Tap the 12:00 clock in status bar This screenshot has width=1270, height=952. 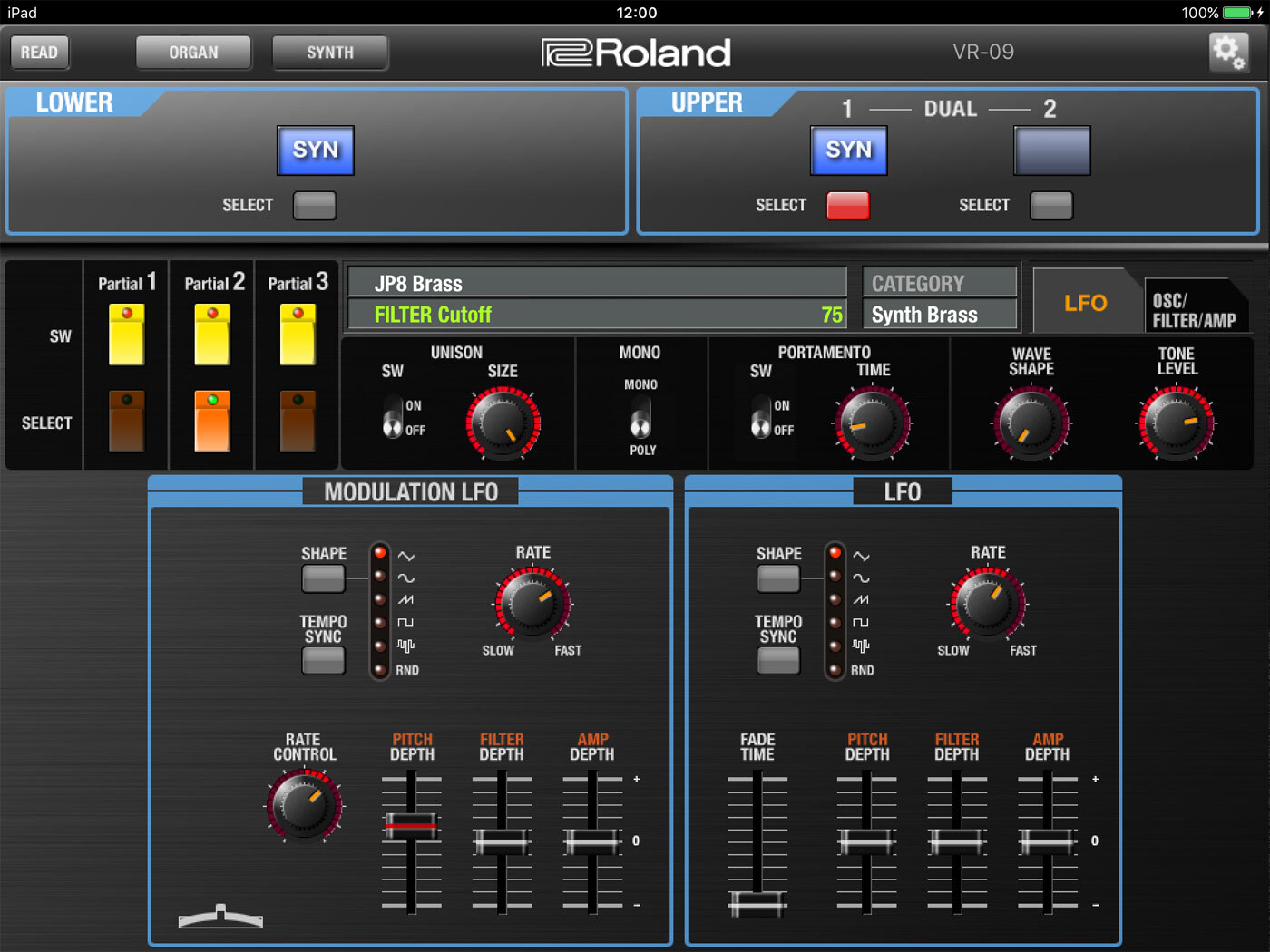[x=637, y=13]
